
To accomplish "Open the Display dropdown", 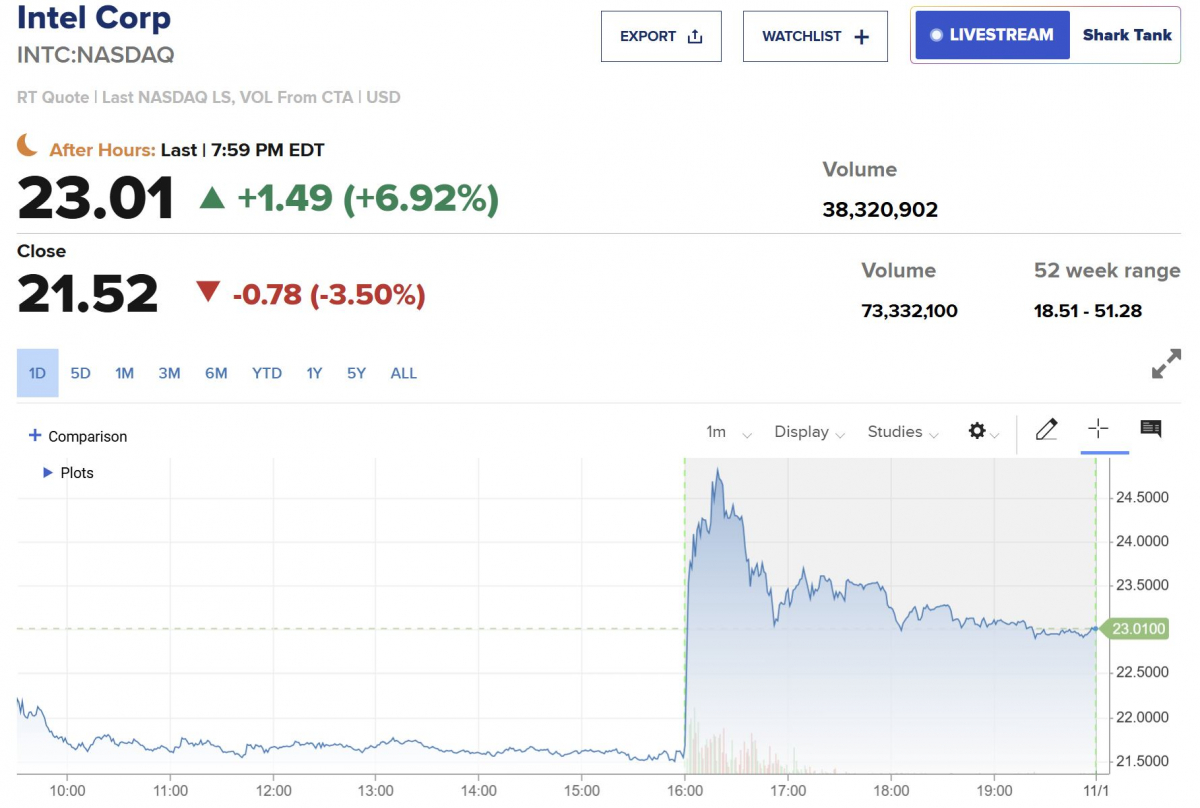I will click(x=810, y=432).
